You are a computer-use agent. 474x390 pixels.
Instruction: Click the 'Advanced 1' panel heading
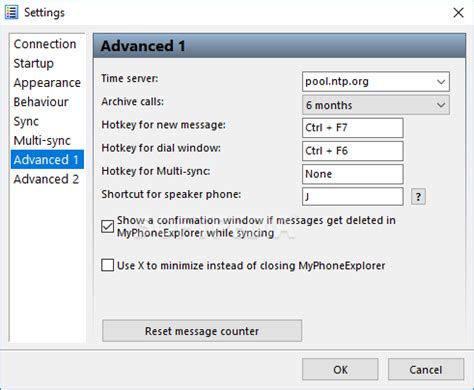coord(143,46)
